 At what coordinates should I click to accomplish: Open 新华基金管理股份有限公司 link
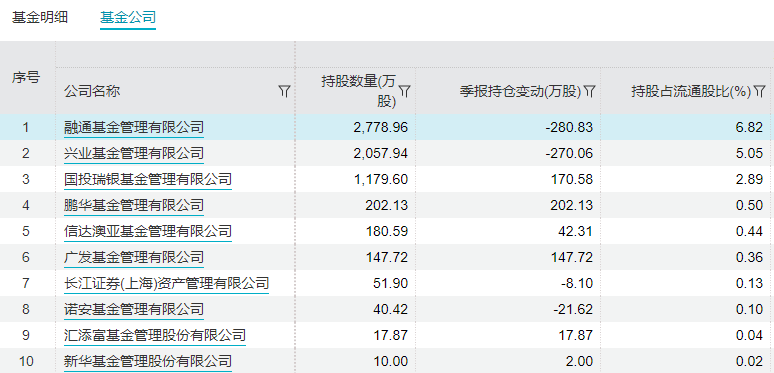(148, 361)
